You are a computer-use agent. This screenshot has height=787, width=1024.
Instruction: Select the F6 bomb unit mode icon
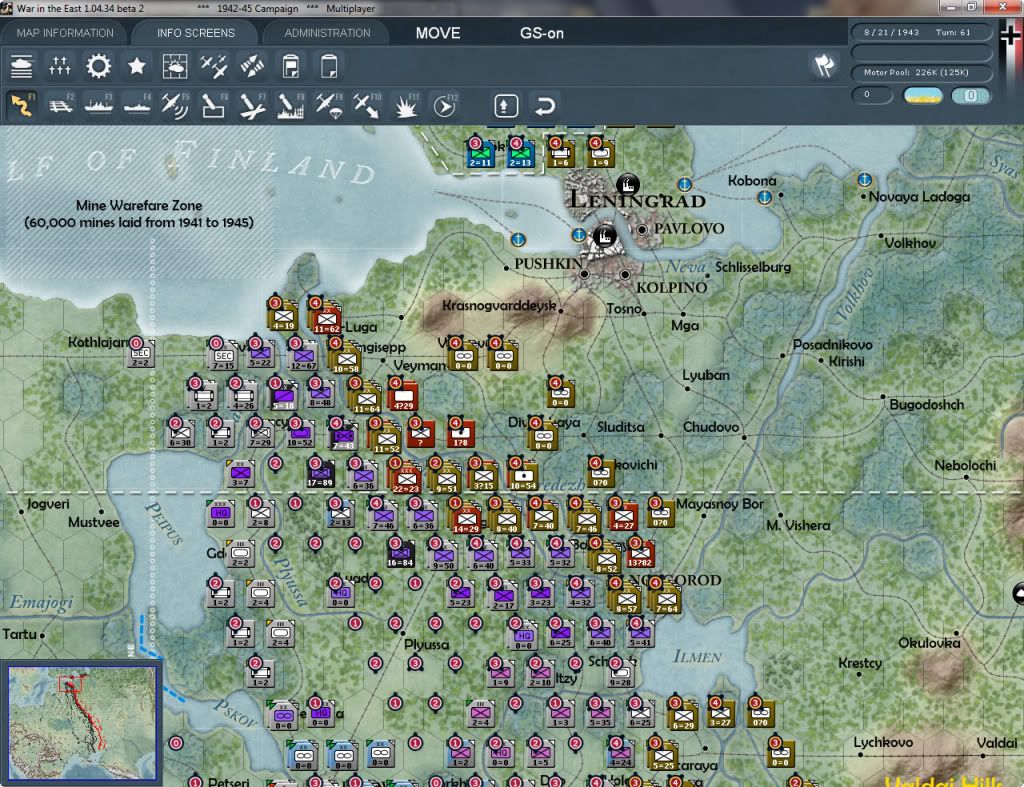214,105
